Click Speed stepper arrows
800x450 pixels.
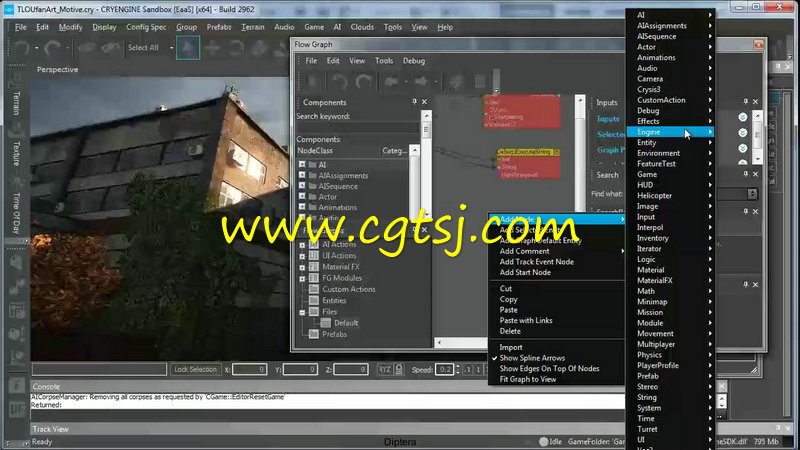tap(458, 369)
